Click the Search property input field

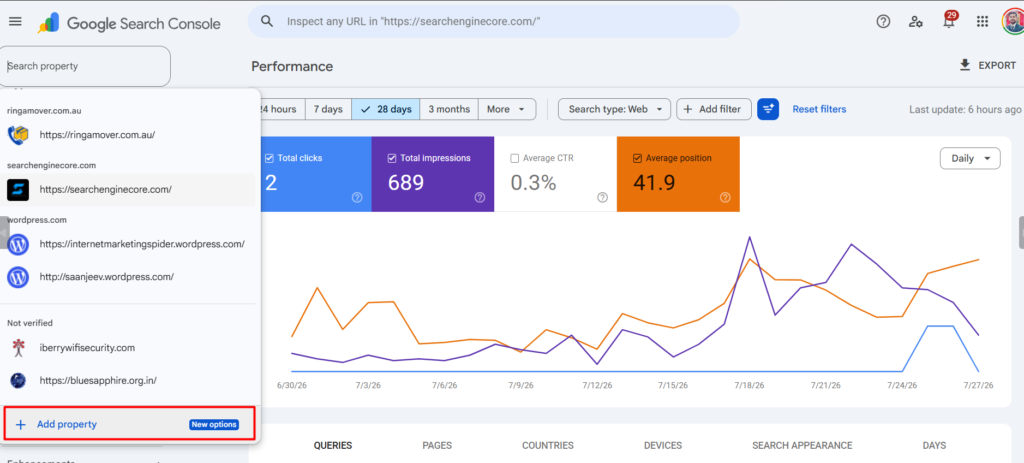[x=85, y=66]
